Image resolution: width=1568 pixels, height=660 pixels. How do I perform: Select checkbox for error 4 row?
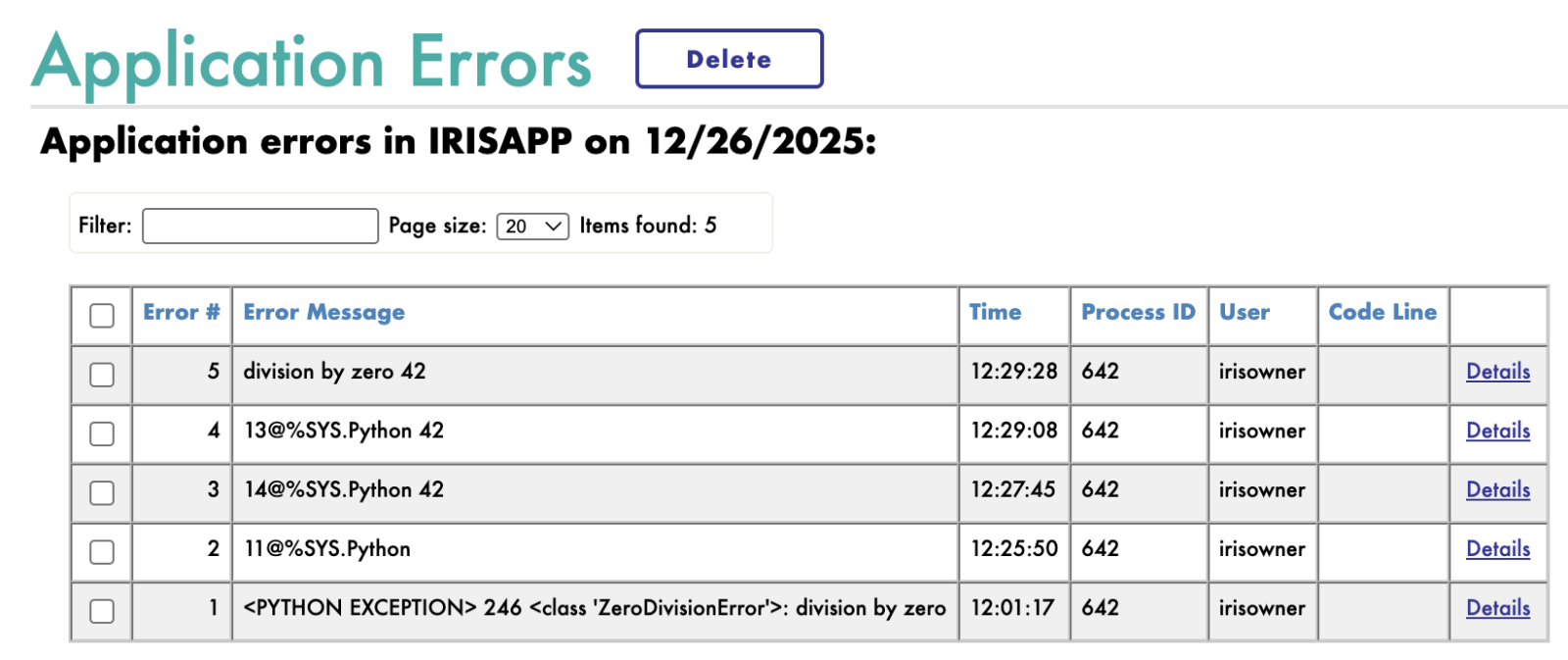[x=102, y=433]
